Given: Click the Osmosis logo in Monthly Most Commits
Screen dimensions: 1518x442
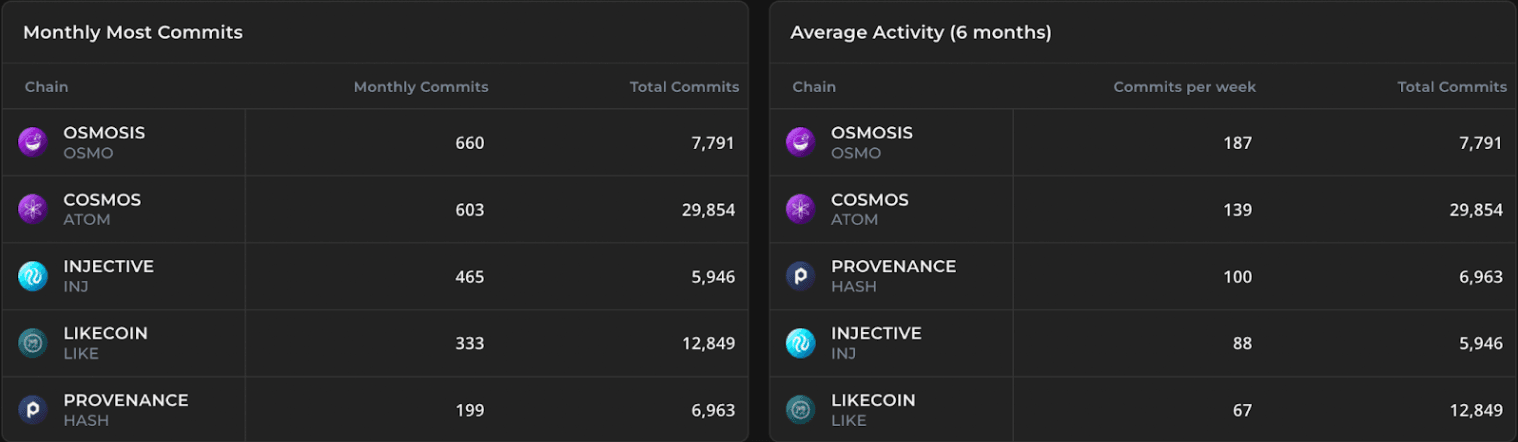Looking at the screenshot, I should (33, 142).
